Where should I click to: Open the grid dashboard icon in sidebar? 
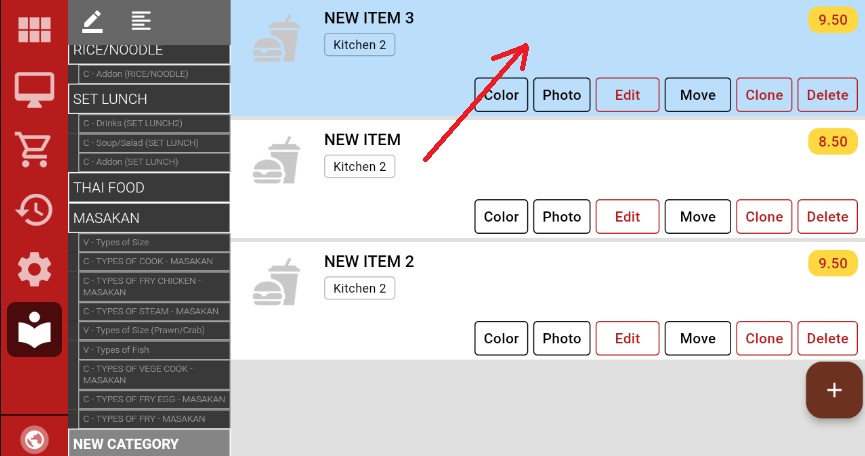pyautogui.click(x=34, y=30)
